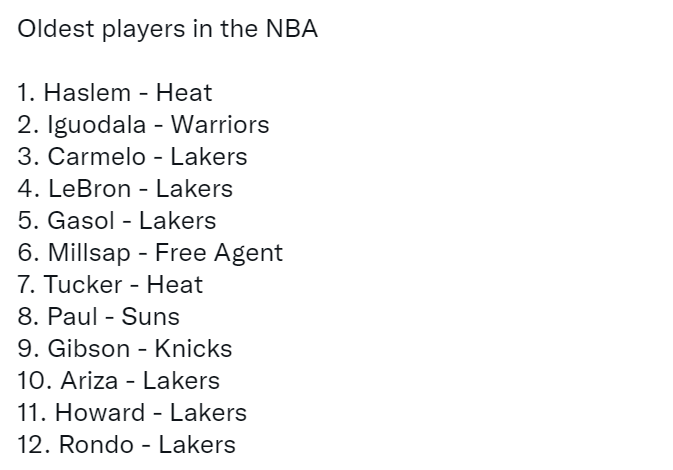The height and width of the screenshot is (470, 673).
Task: Click the Iguodala - Warriors entry
Action: coord(143,125)
